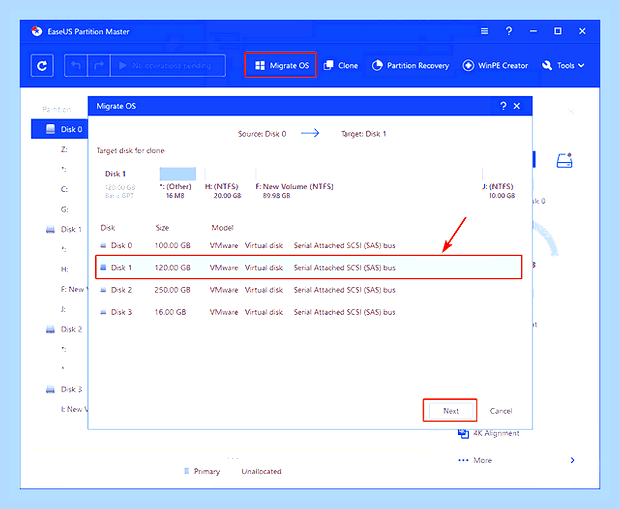Screen dimensions: 620x509
Task: Open help from the main title bar
Action: (509, 31)
